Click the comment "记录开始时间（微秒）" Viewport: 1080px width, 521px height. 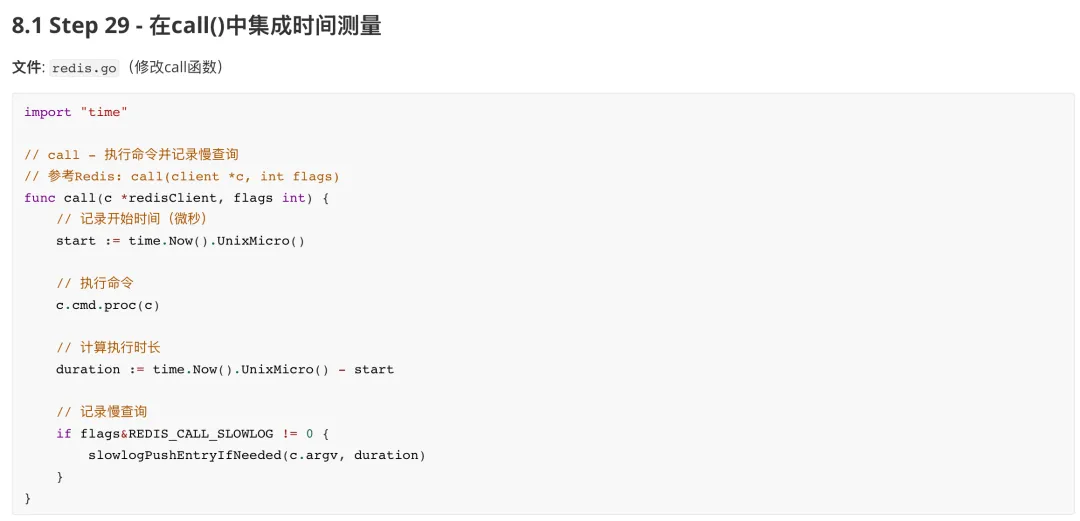tap(132, 220)
